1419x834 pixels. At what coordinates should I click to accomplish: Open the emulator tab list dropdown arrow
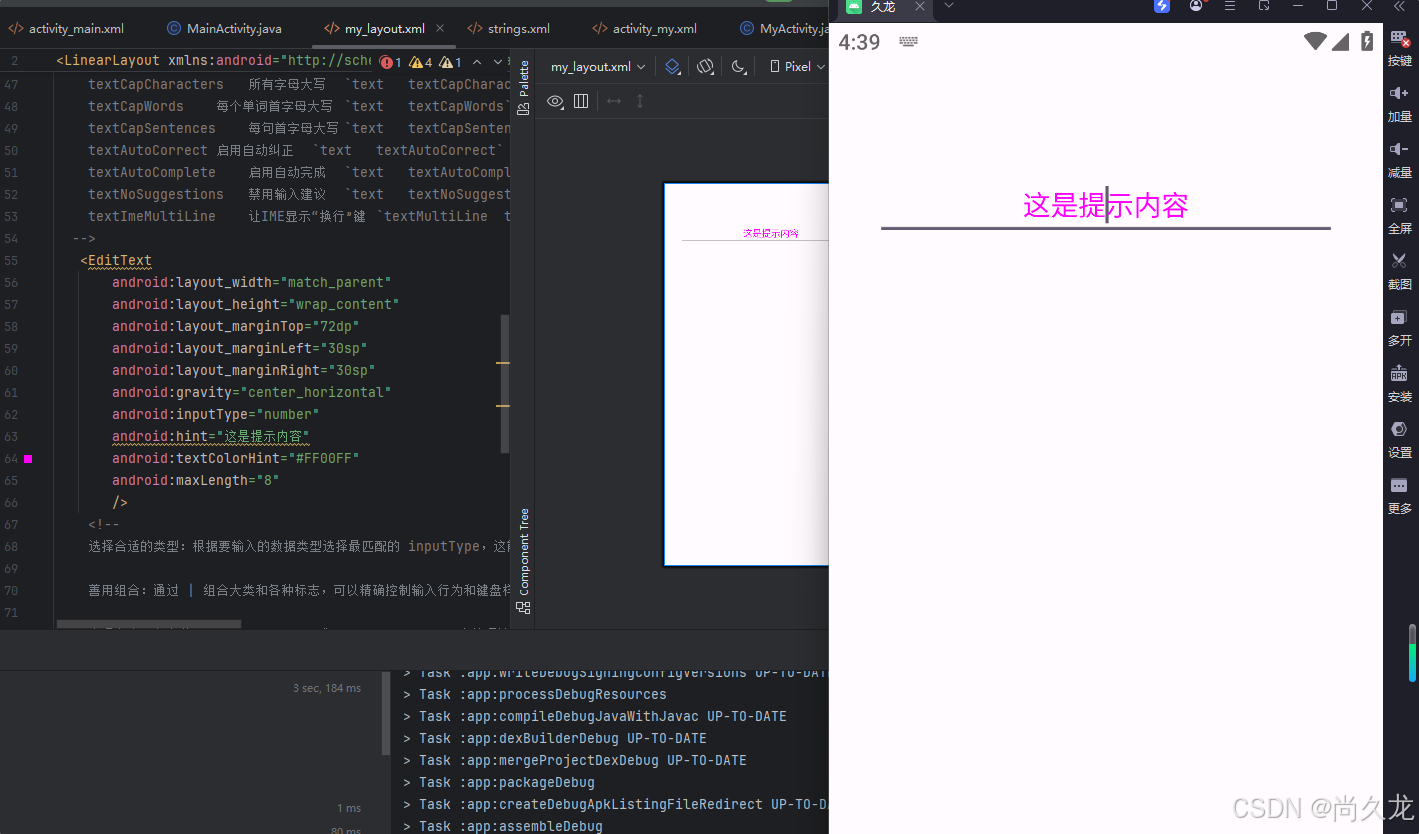pyautogui.click(x=949, y=5)
